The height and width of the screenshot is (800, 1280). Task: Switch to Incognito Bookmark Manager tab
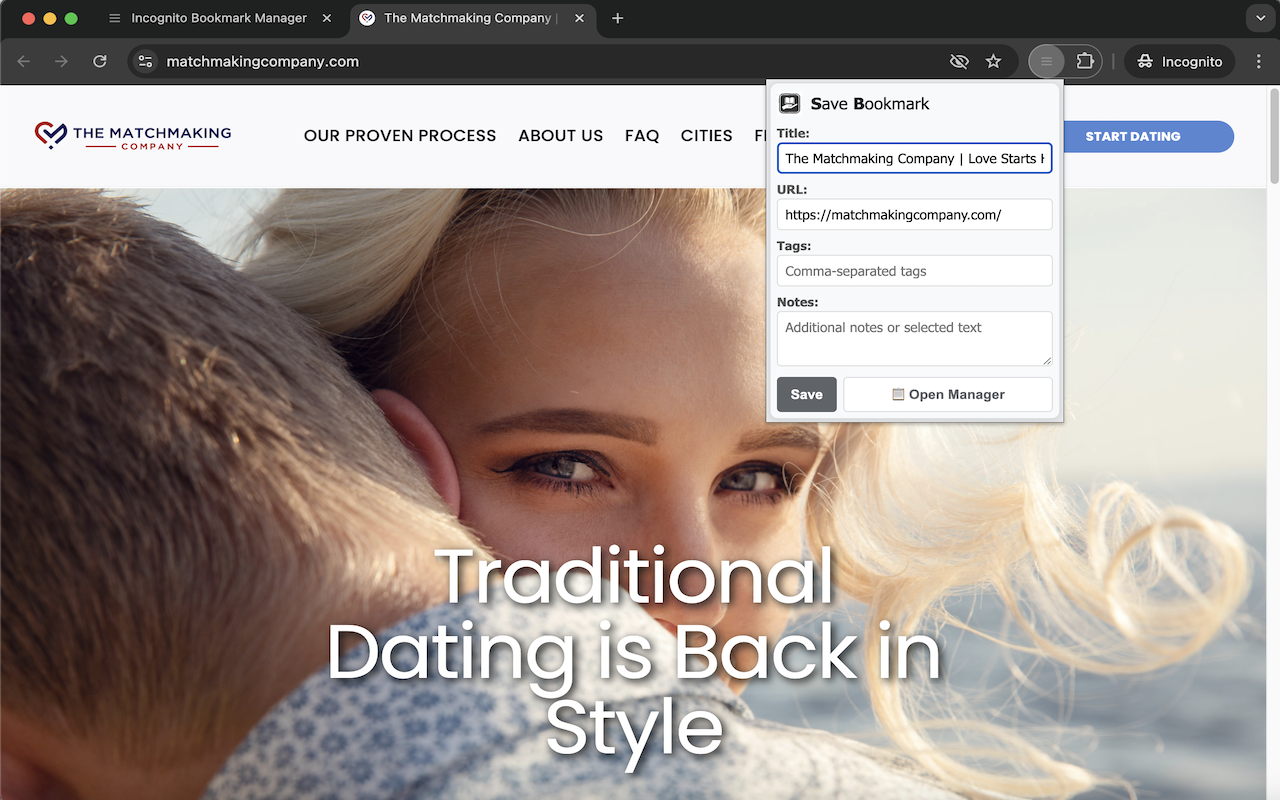point(219,18)
